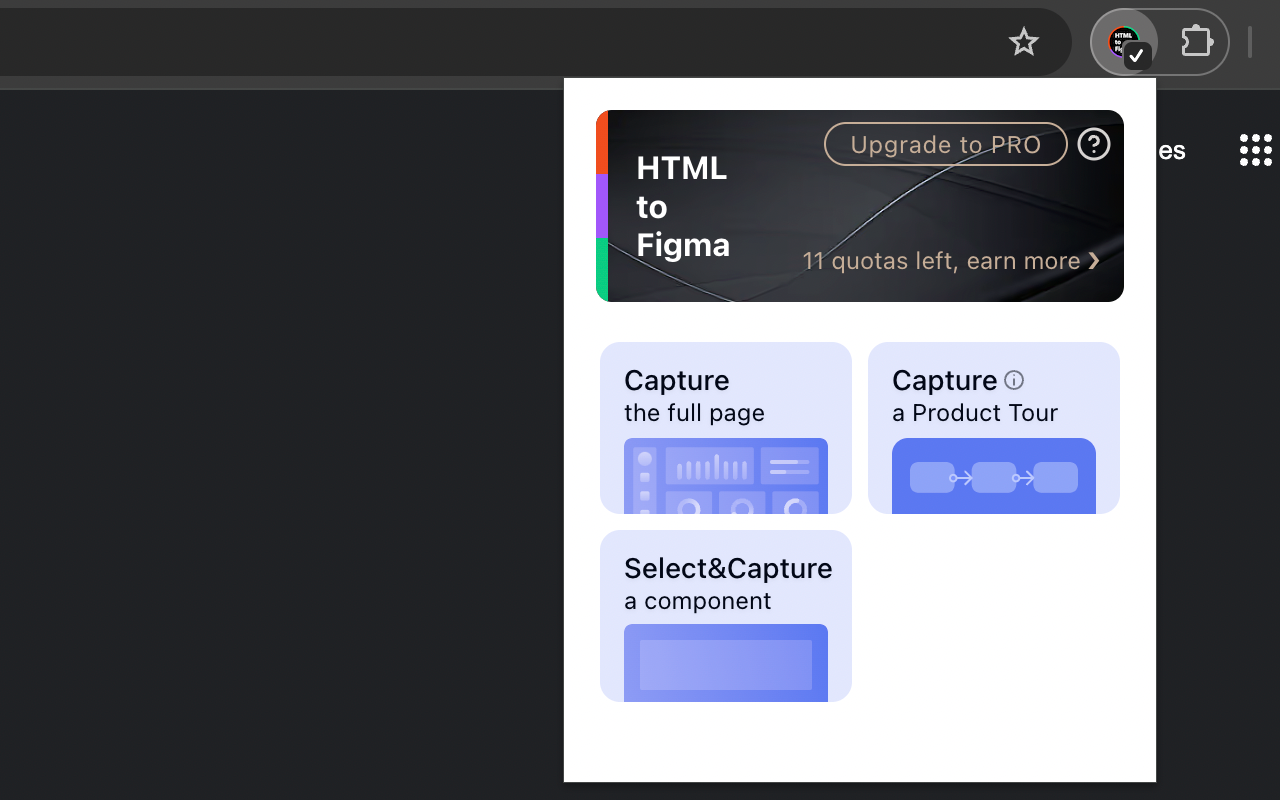Click the info icon beside Capture a Product Tour
The image size is (1280, 800).
(1015, 380)
